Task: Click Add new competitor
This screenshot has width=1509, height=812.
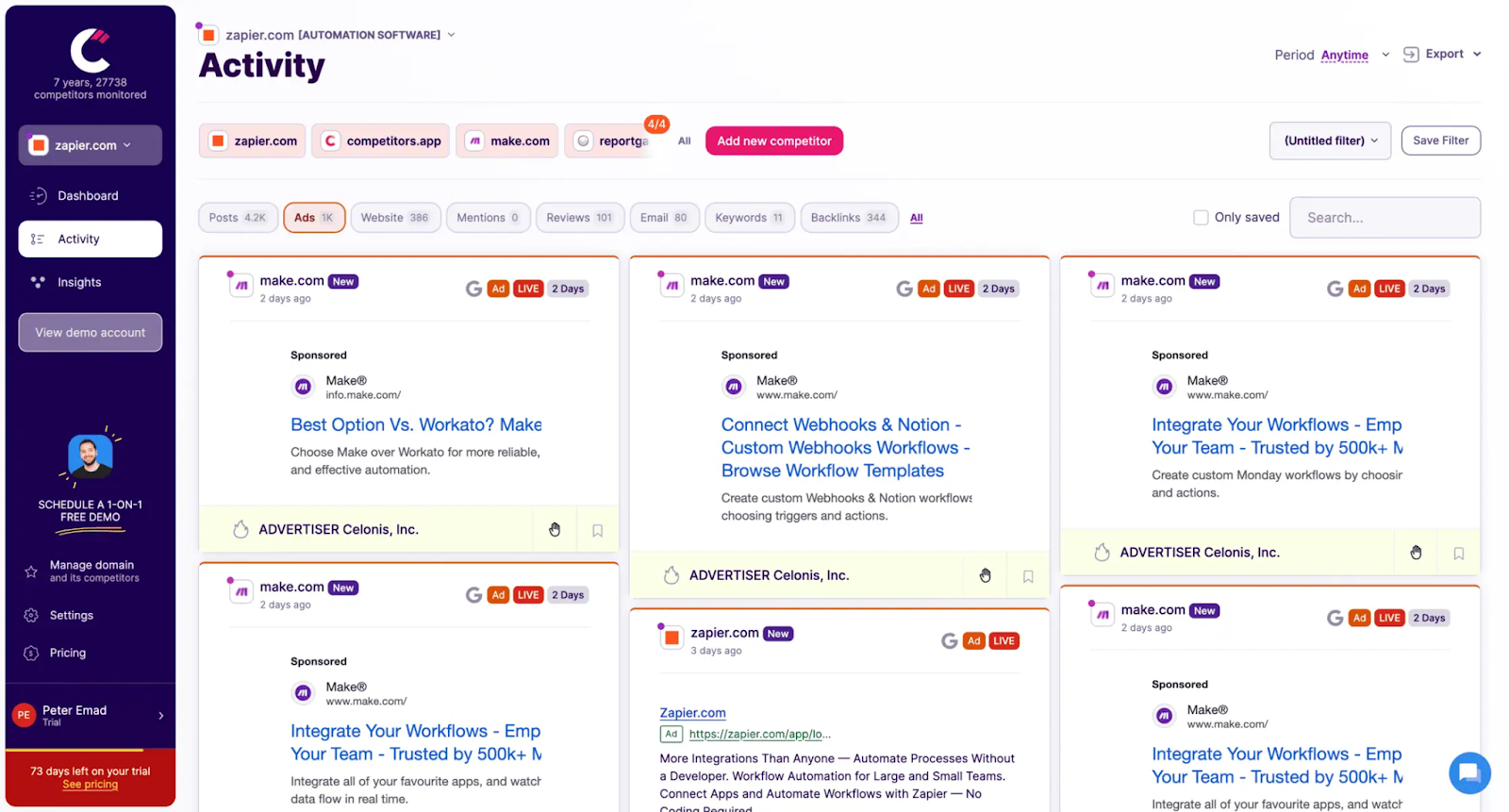Action: pos(774,141)
